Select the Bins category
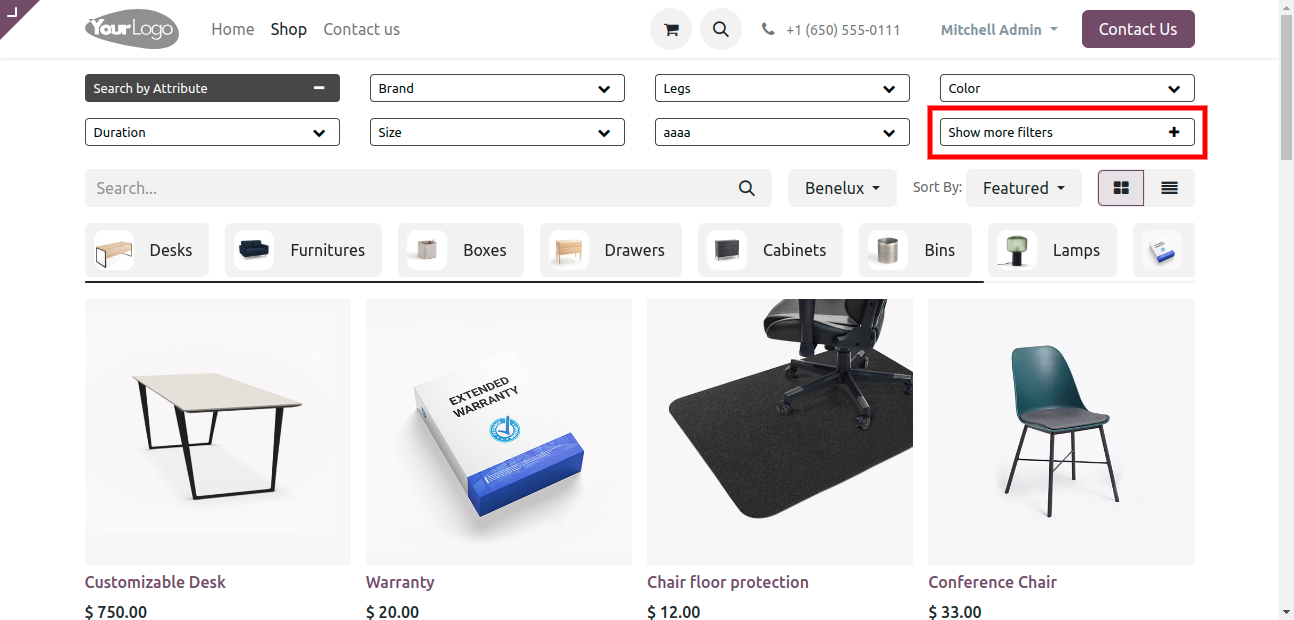Screen dimensions: 1294x620 click(x=915, y=250)
